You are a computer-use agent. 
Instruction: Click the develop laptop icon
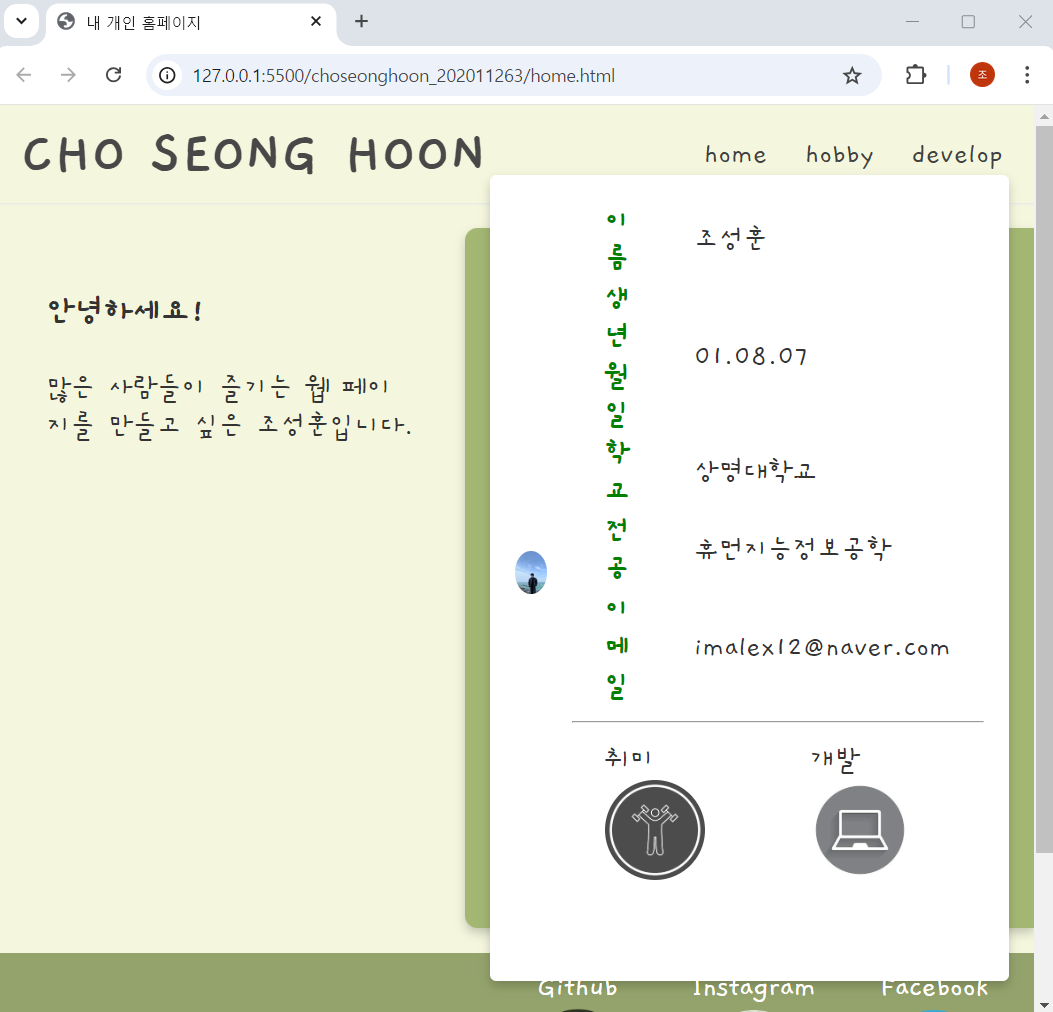(860, 830)
